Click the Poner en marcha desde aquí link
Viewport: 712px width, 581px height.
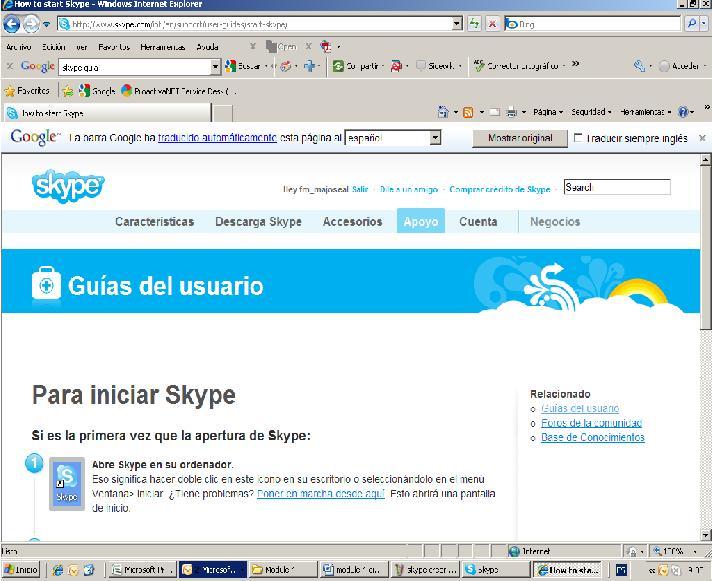point(321,493)
